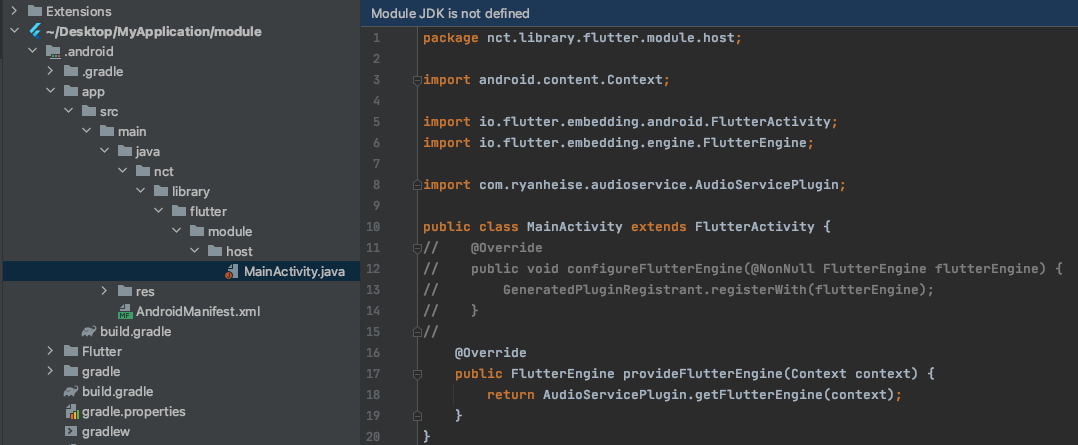The width and height of the screenshot is (1078, 445).
Task: Collapse the module package
Action: point(175,231)
